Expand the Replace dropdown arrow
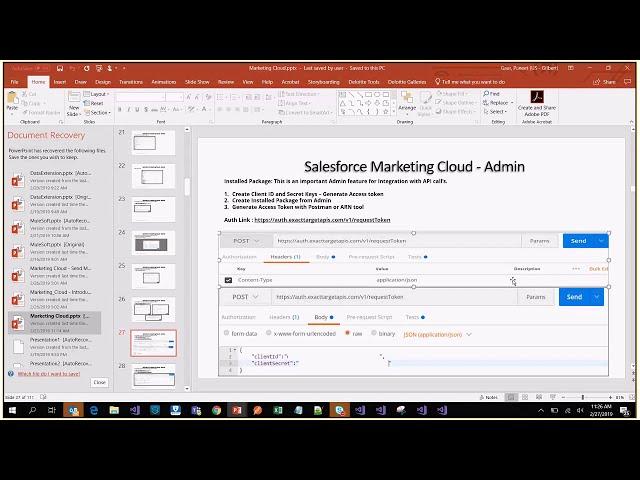Screen dimensions: 640x480 [x=512, y=103]
